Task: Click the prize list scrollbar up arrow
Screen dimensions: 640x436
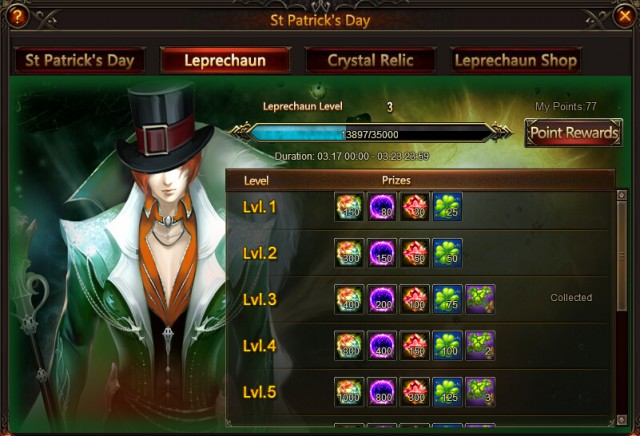Action: 622,195
